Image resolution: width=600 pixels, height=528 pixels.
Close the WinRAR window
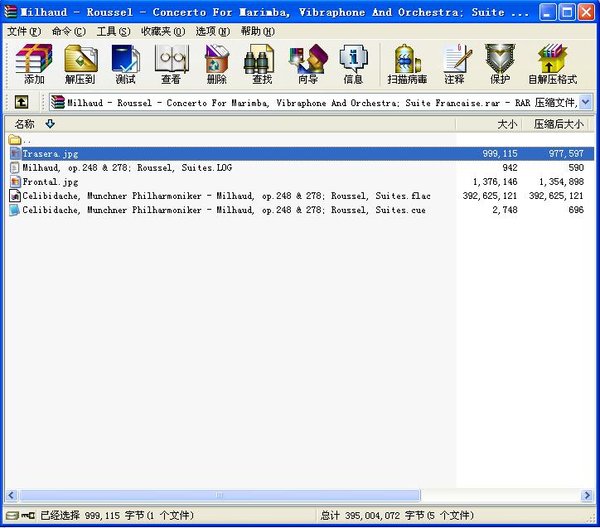(586, 12)
